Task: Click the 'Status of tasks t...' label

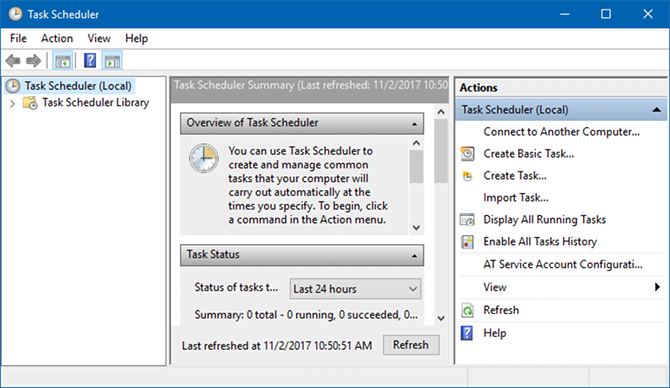Action: (x=236, y=288)
